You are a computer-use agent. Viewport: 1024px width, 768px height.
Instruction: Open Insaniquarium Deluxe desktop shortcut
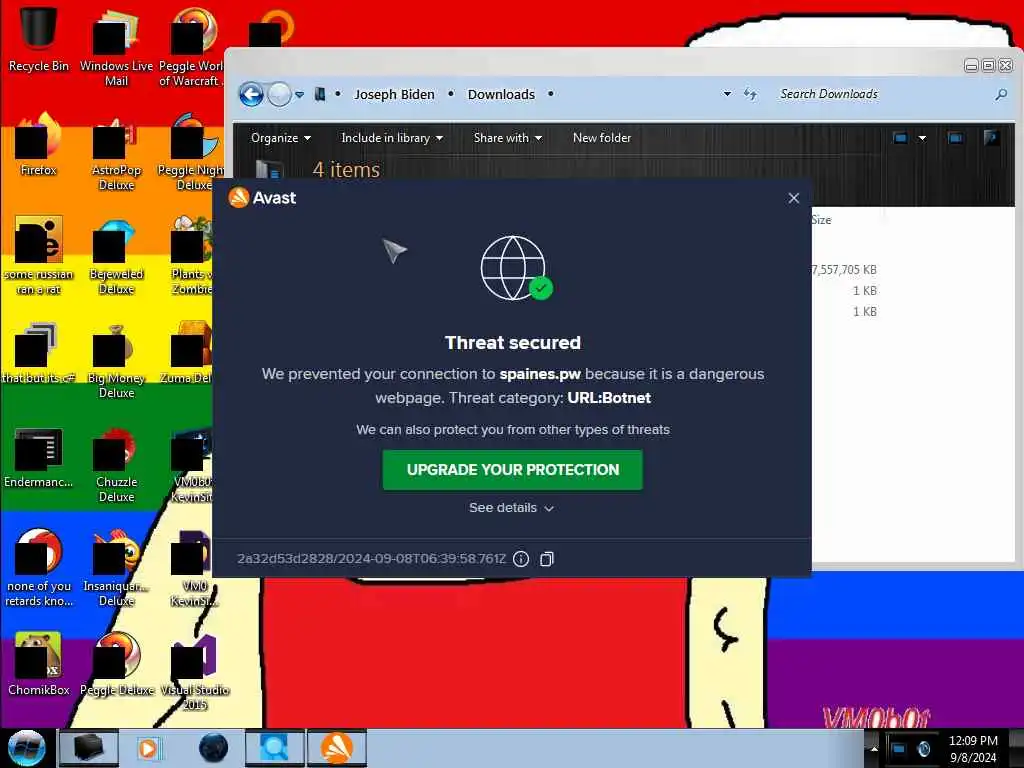coord(116,568)
